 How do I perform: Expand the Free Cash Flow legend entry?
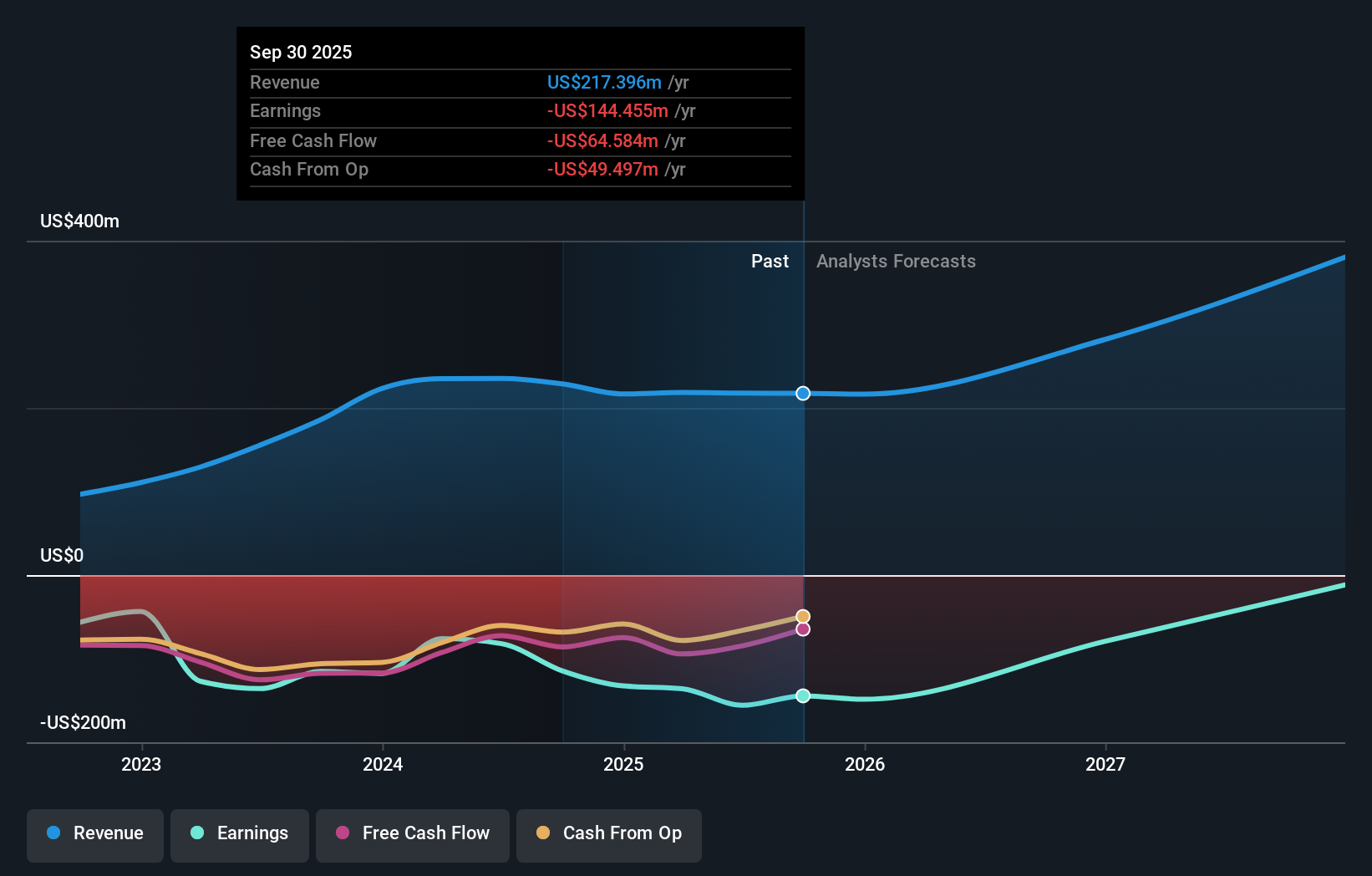tap(413, 833)
